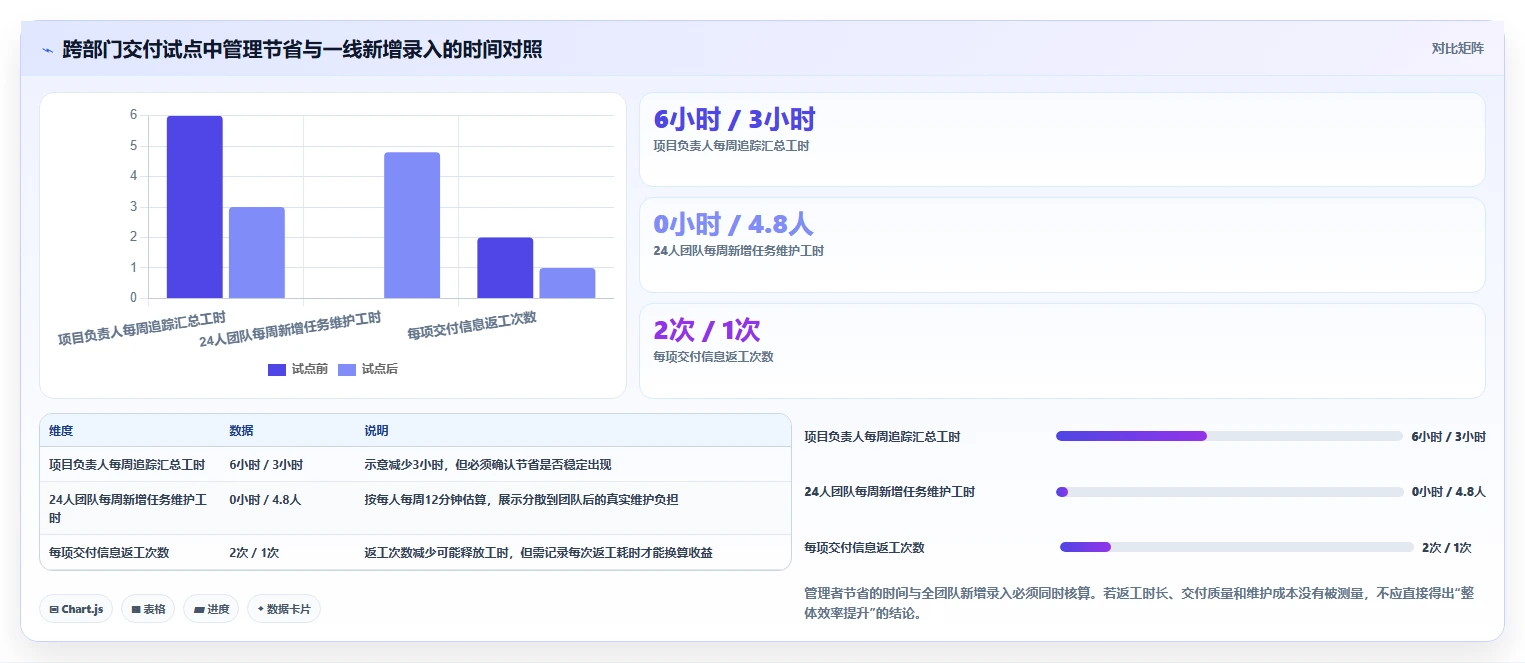The height and width of the screenshot is (663, 1525).
Task: Click the 试点后 bar for 每项交付信息返工次数
Action: coord(567,283)
